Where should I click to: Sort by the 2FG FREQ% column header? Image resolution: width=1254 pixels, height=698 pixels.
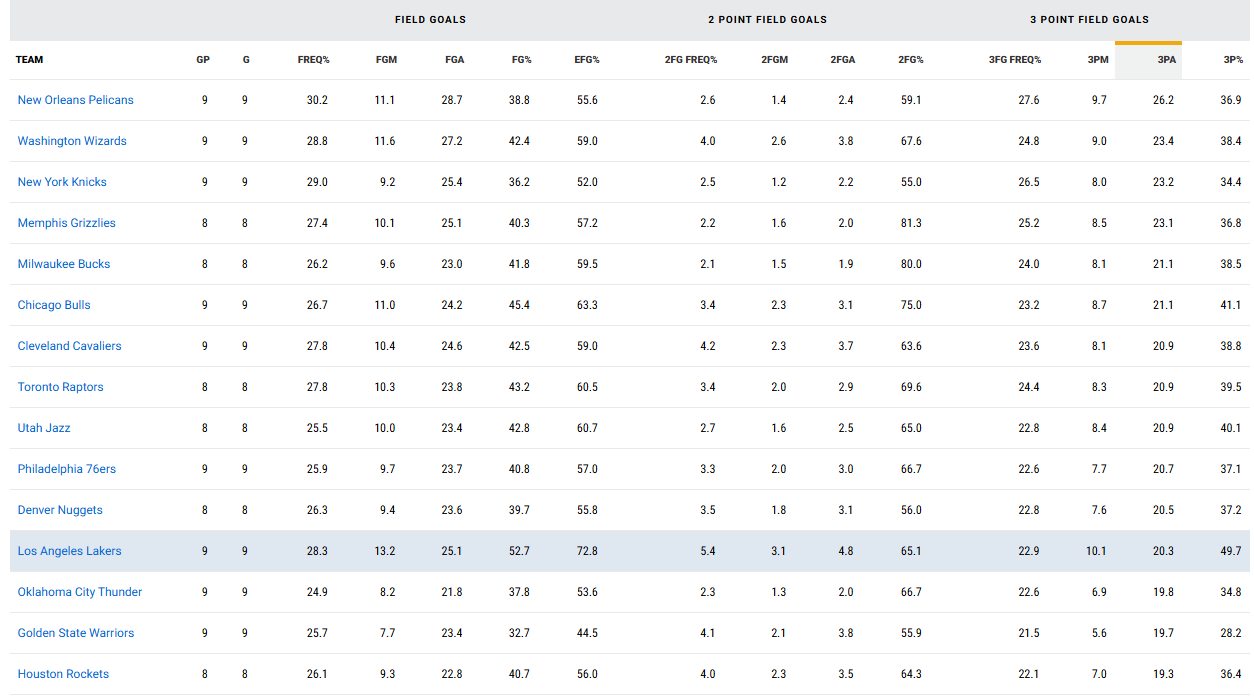[x=691, y=60]
